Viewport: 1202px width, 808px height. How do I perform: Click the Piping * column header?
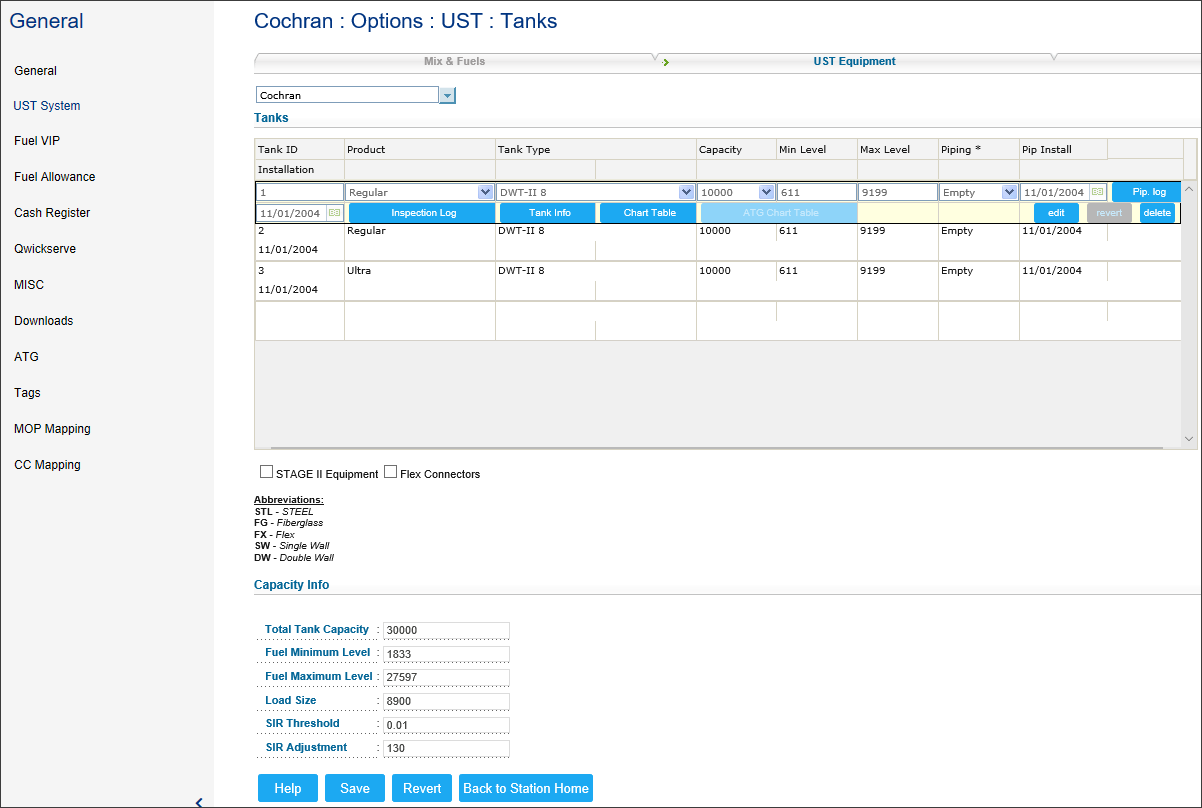pos(979,150)
